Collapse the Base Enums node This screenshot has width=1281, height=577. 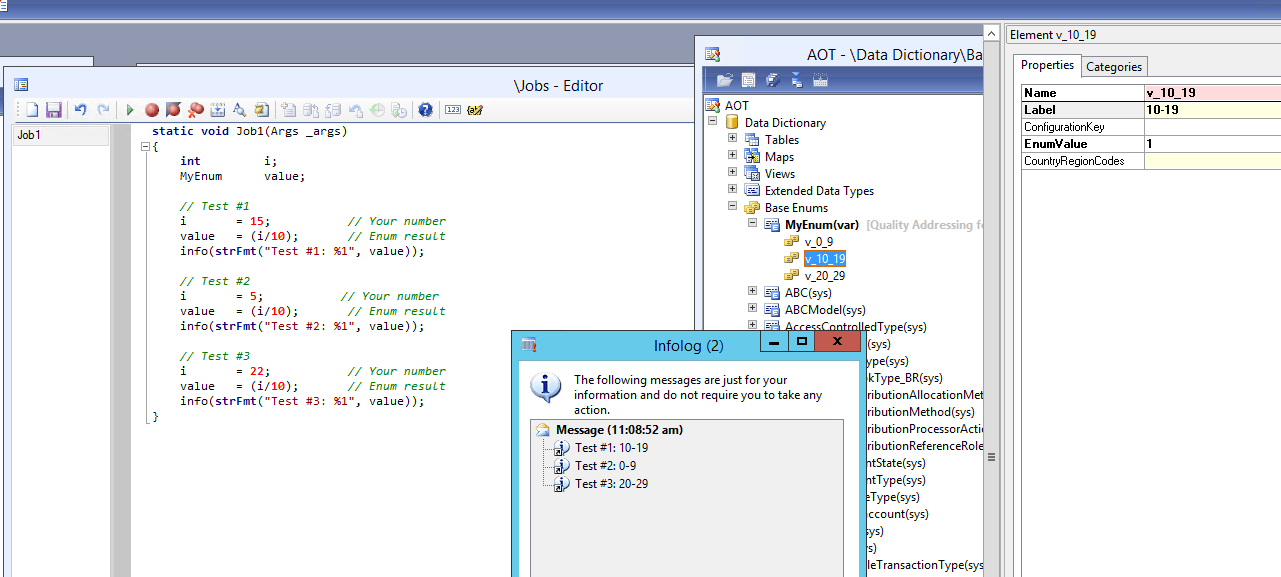pyautogui.click(x=732, y=207)
